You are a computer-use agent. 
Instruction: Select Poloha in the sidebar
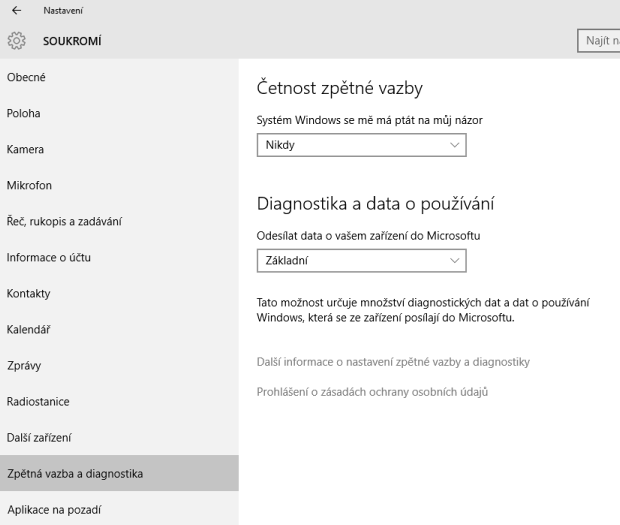(x=24, y=113)
